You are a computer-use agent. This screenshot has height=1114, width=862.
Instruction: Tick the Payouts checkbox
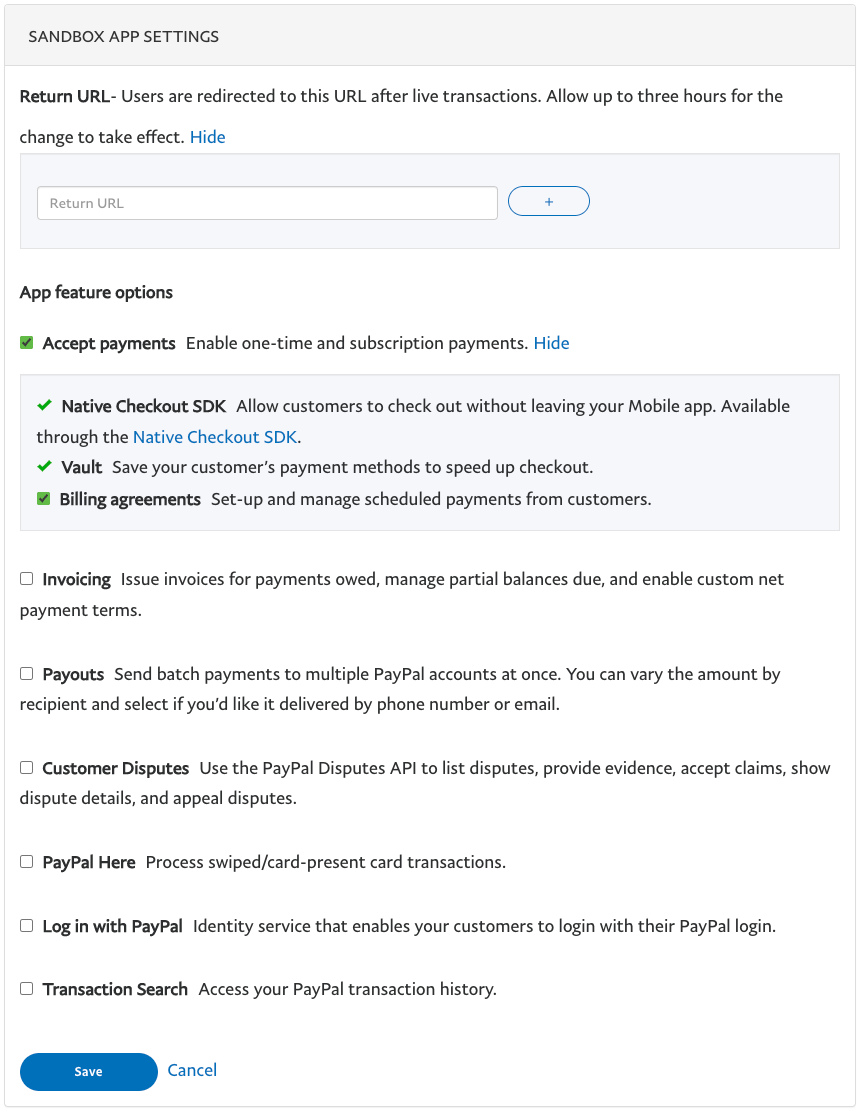27,674
